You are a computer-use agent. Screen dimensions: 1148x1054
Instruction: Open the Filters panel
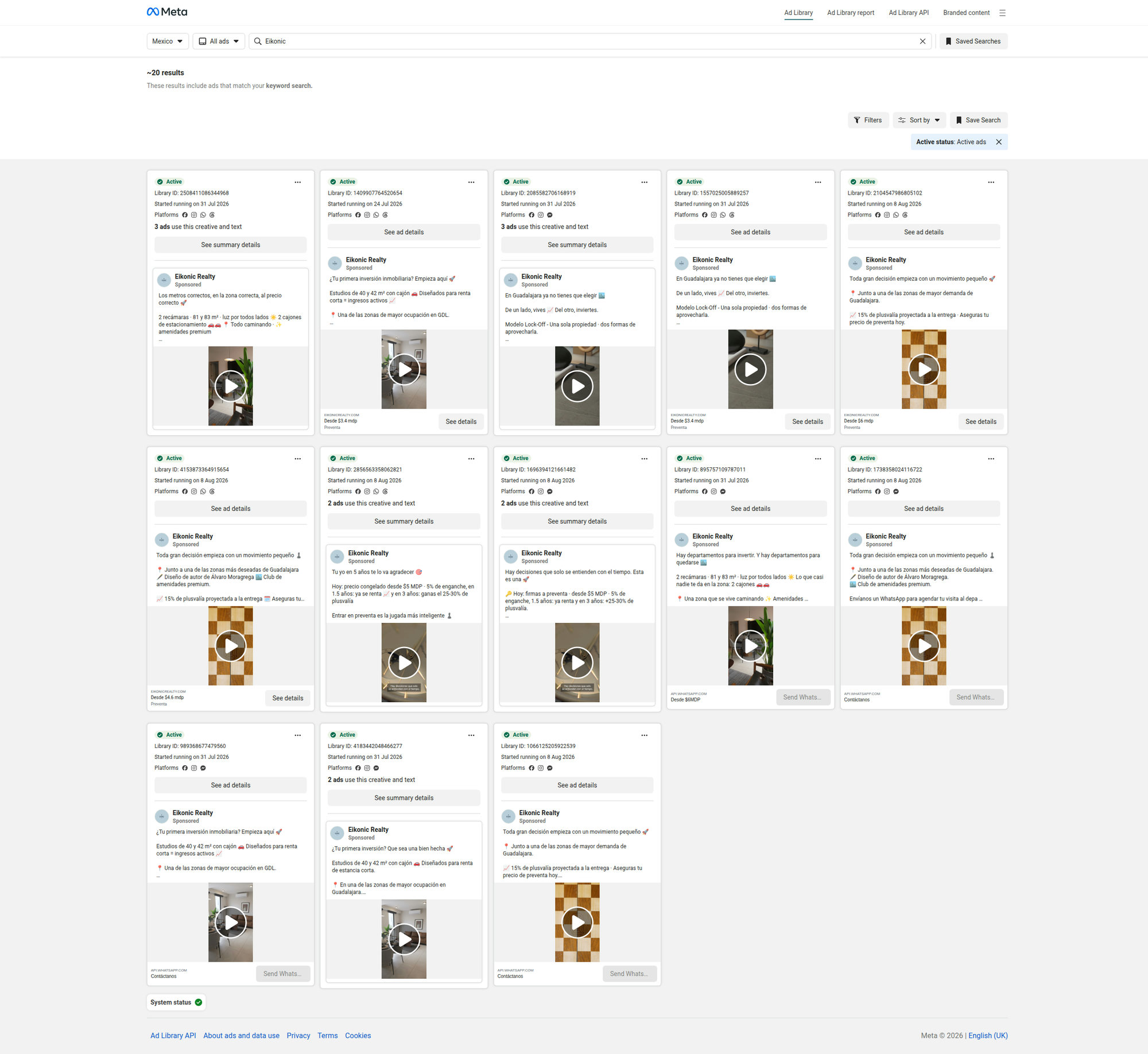click(868, 120)
